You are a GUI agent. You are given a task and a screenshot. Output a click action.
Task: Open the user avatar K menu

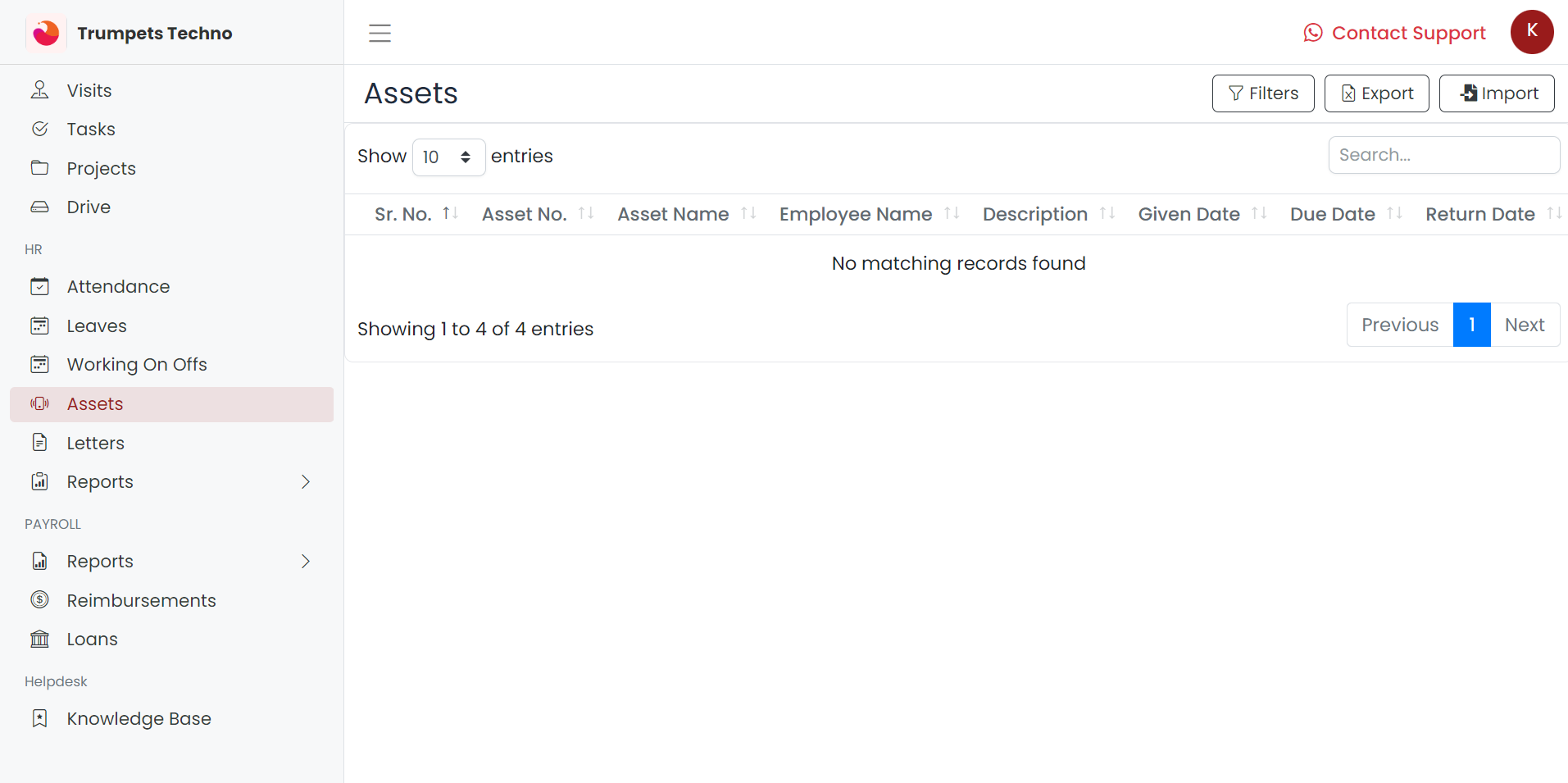pyautogui.click(x=1531, y=32)
